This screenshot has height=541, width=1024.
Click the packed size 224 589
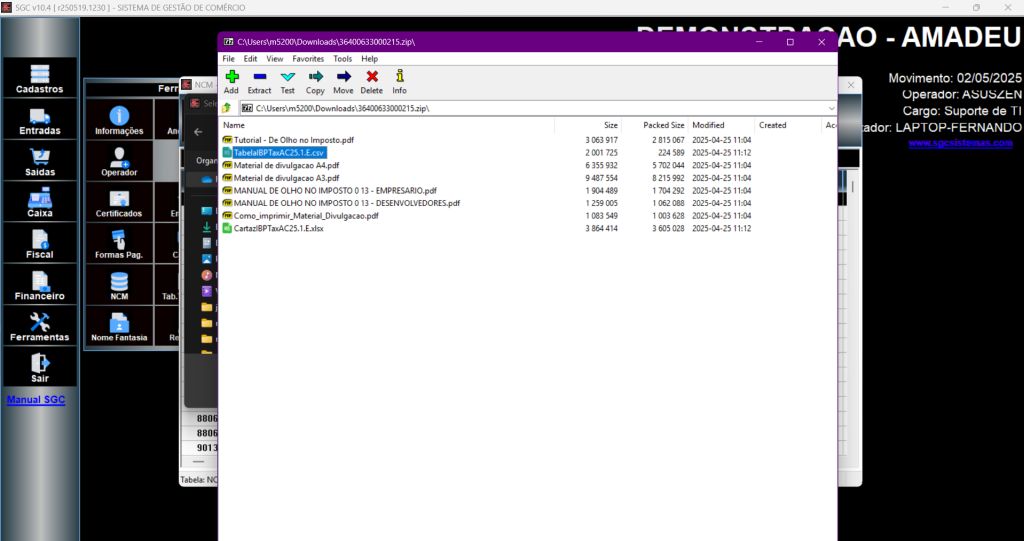point(671,152)
